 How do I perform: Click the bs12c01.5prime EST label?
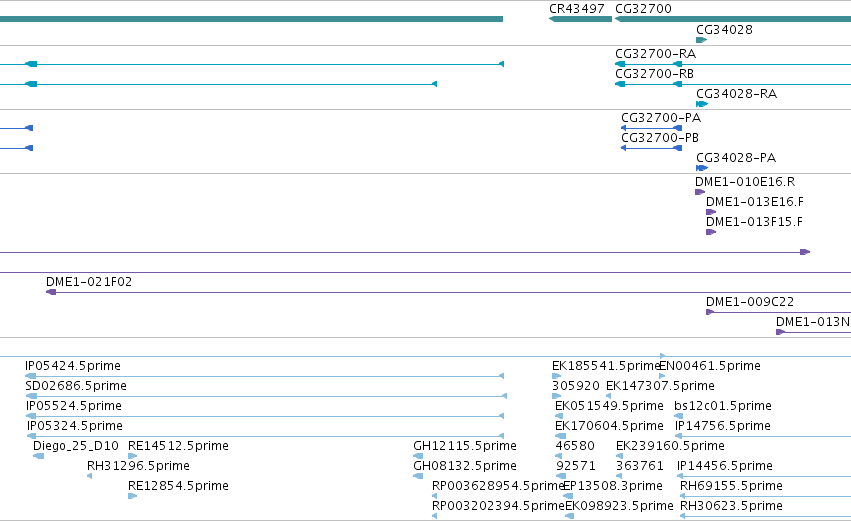pos(723,406)
